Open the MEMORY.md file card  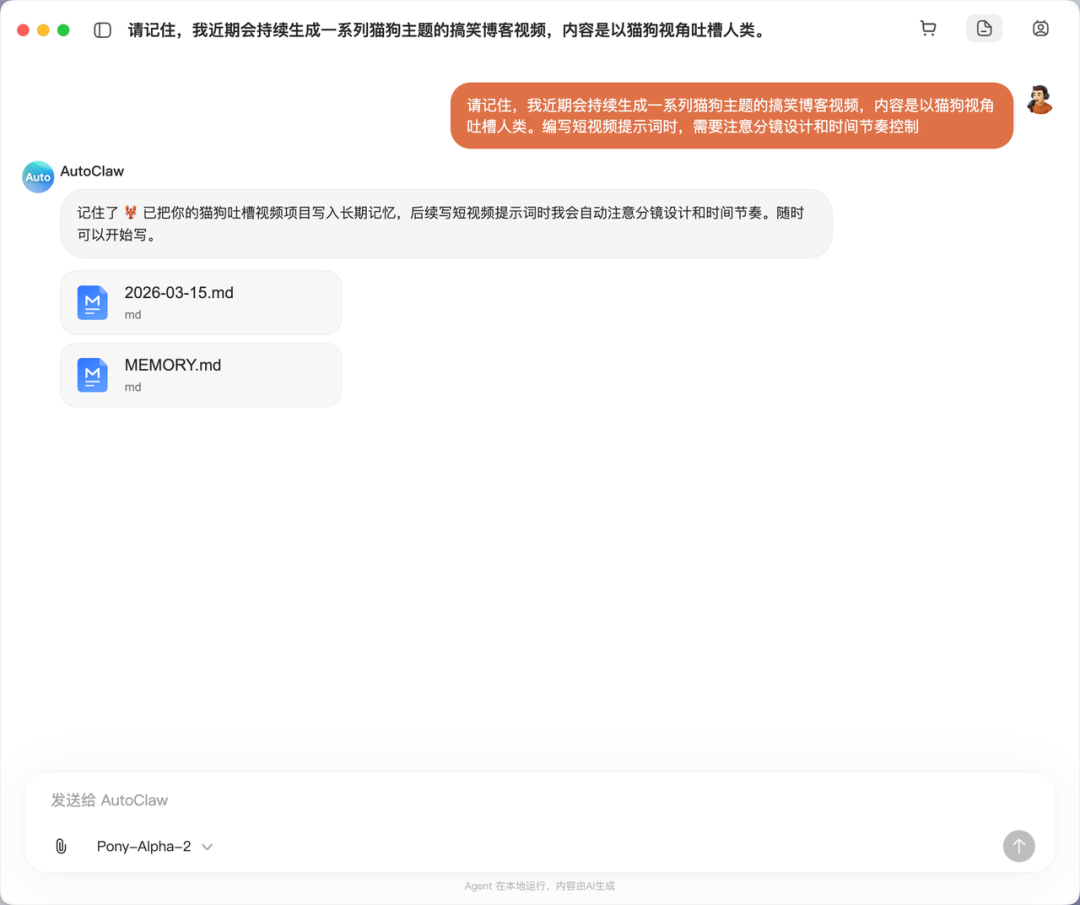[x=200, y=375]
